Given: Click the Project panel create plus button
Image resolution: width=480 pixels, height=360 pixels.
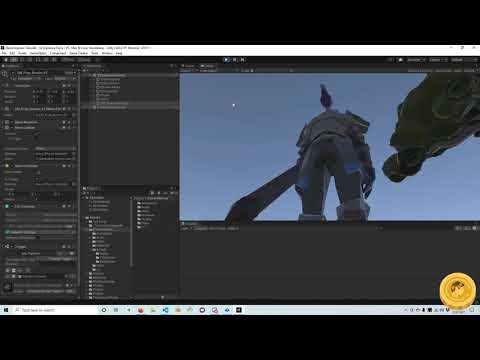Looking at the screenshot, I should pyautogui.click(x=85, y=193).
